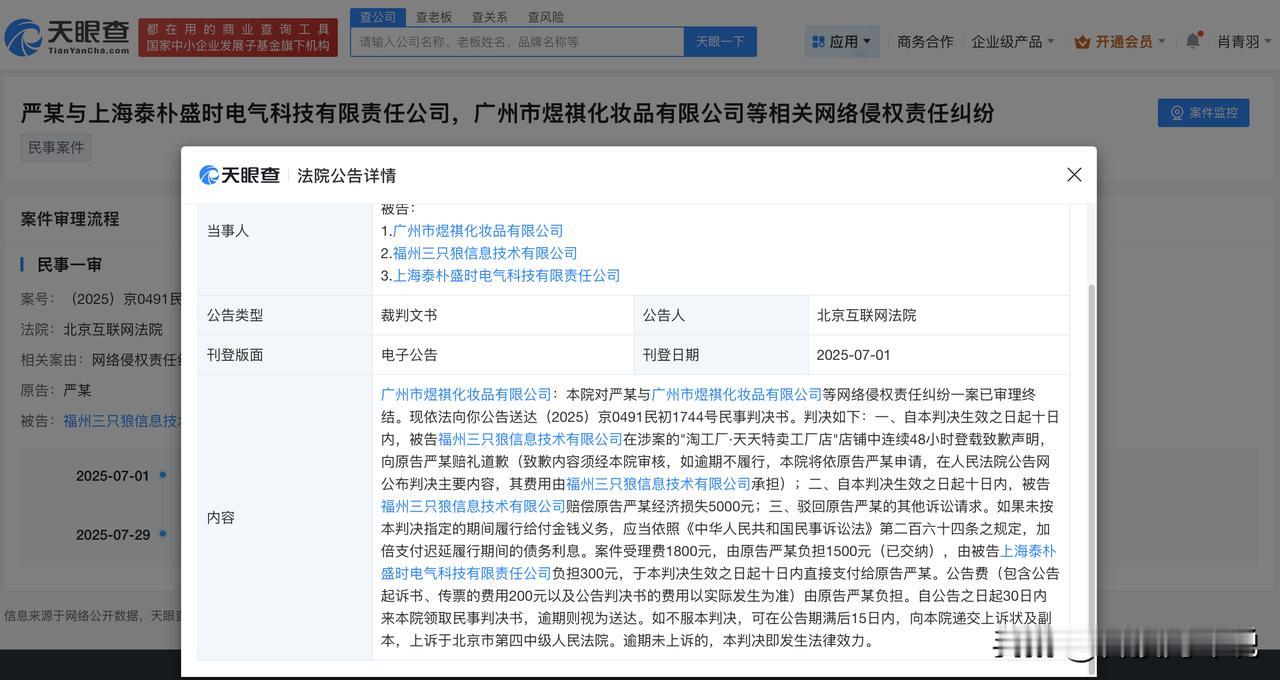The height and width of the screenshot is (680, 1280).
Task: Close the court announcement details dialog
Action: (x=1074, y=175)
